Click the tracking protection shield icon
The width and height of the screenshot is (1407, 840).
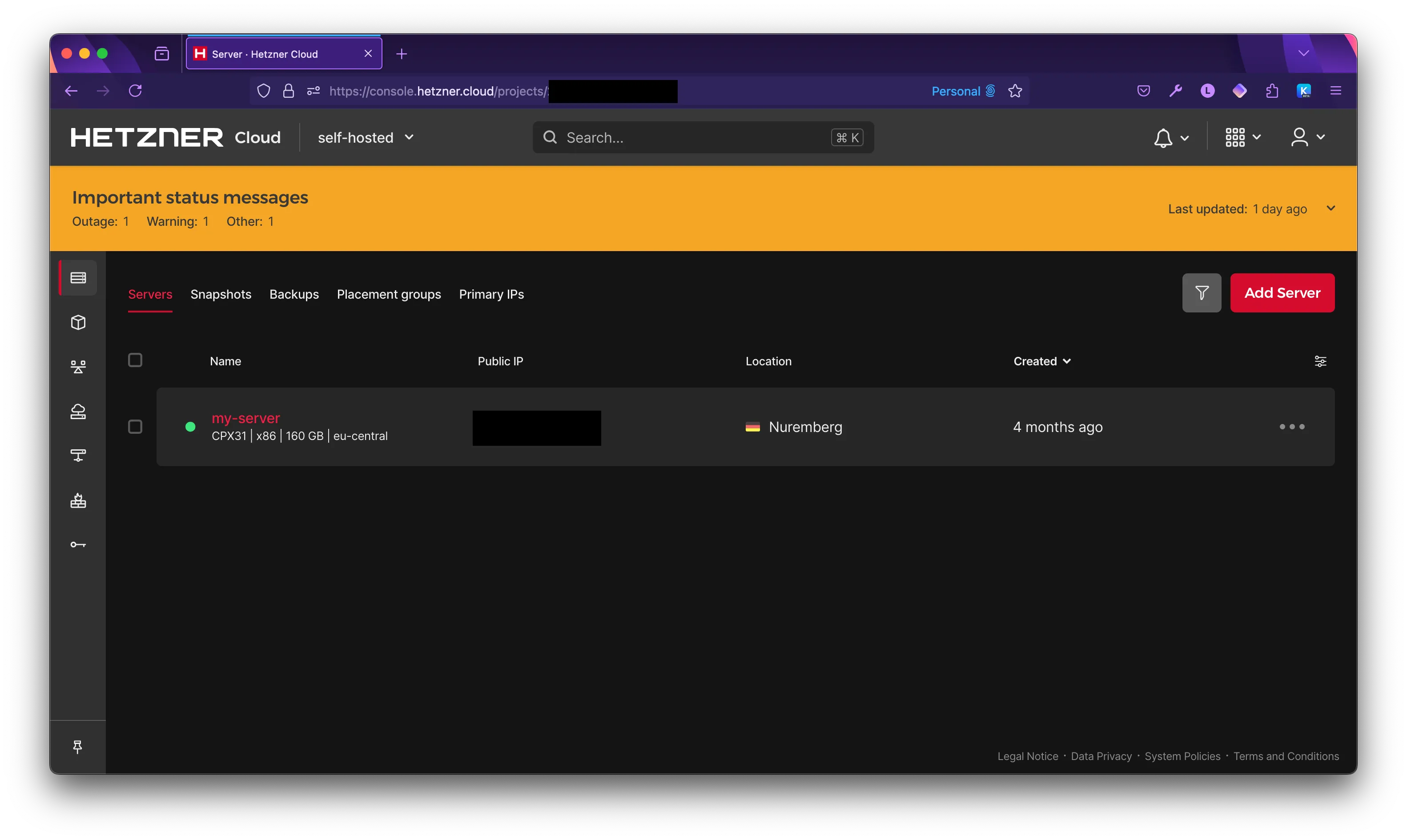click(264, 91)
